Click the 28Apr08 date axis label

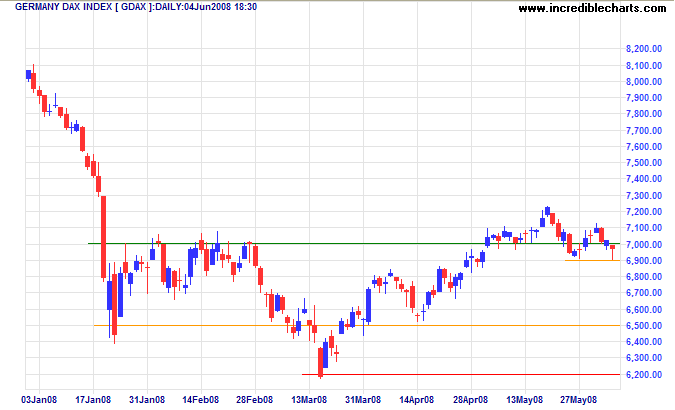coord(471,400)
